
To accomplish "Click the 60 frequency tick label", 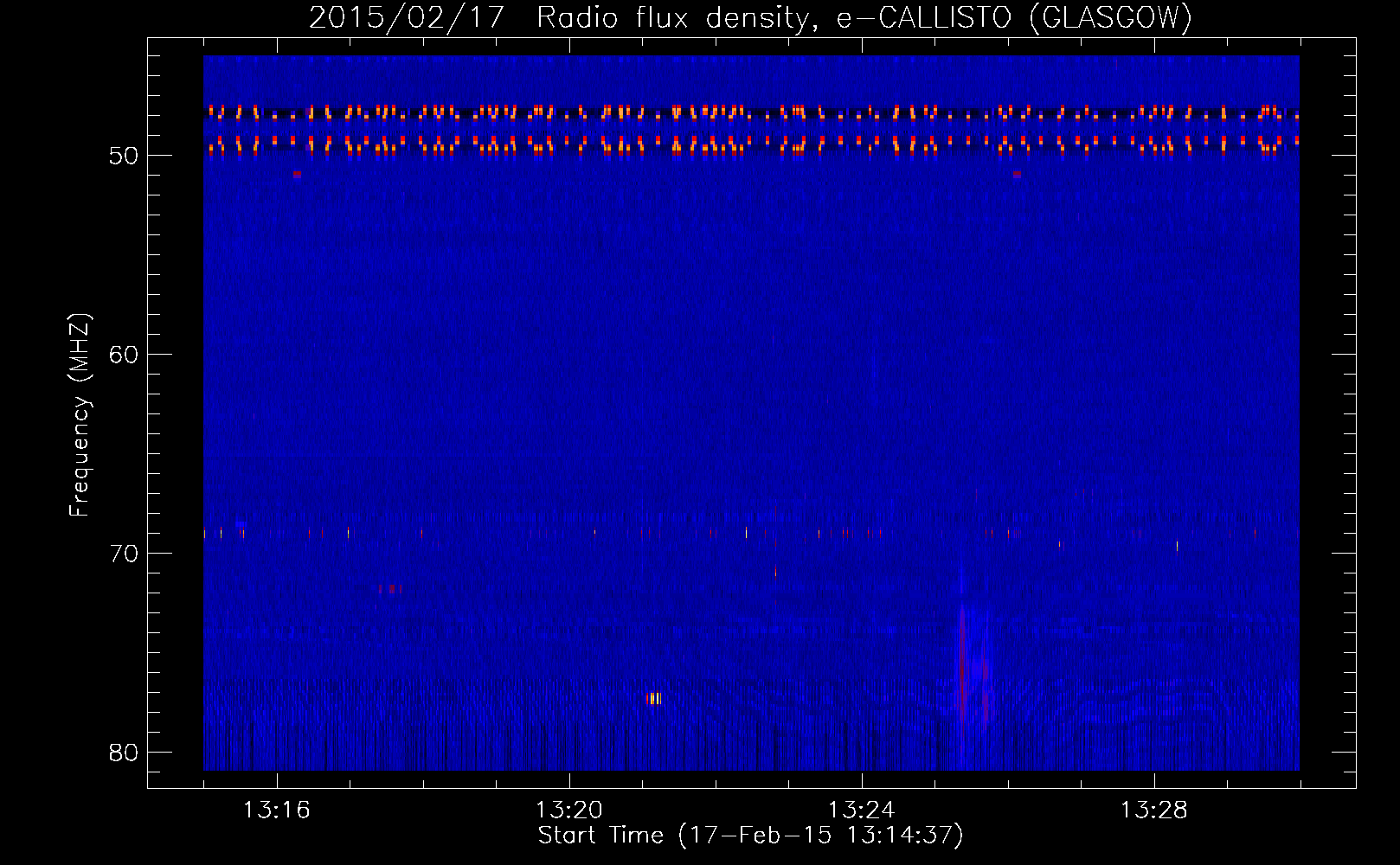I will click(124, 355).
